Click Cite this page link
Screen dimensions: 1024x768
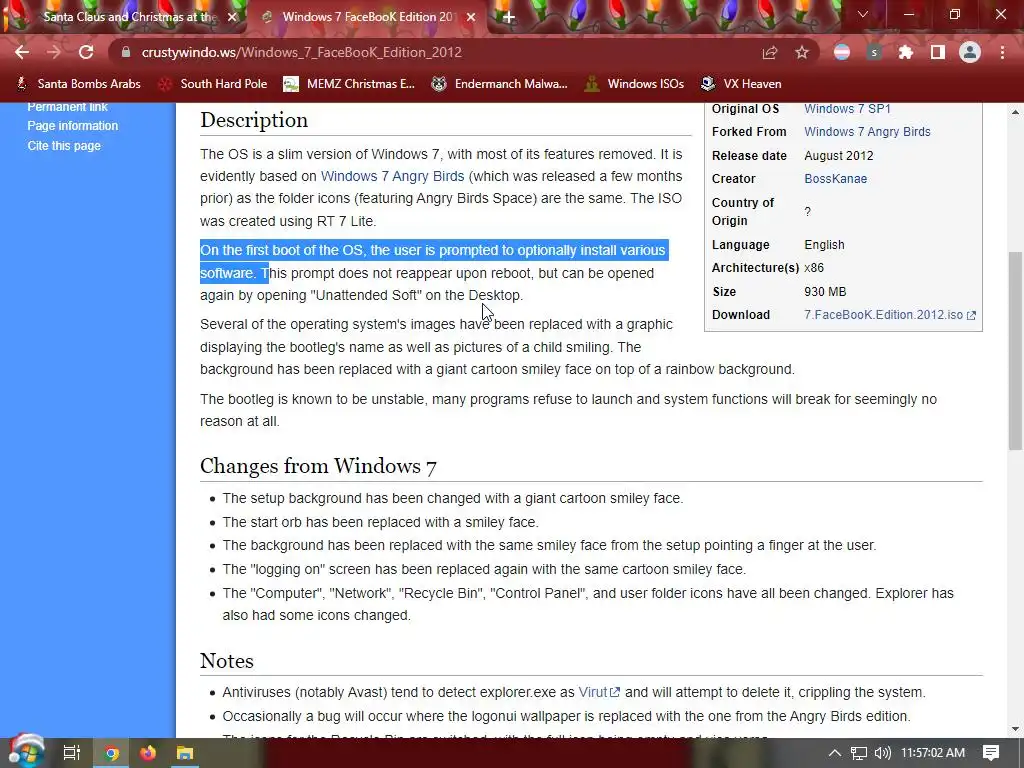click(64, 146)
